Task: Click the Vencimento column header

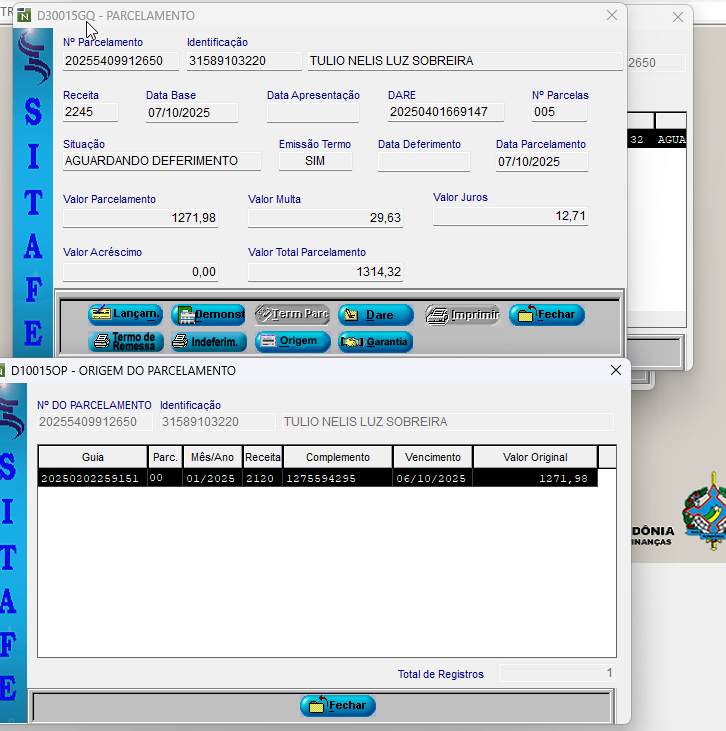Action: point(433,457)
